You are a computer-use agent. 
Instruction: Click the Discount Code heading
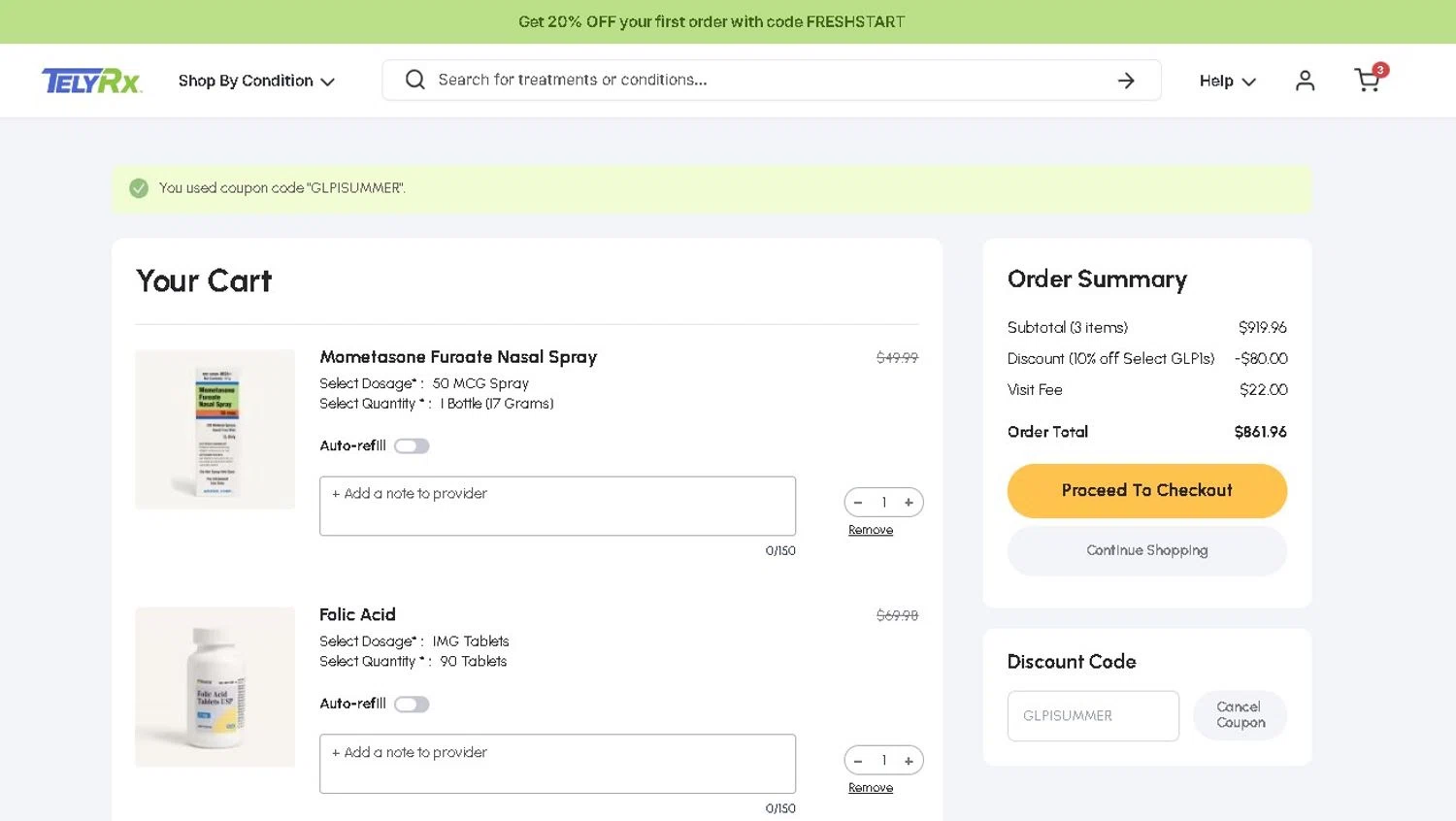tap(1072, 662)
